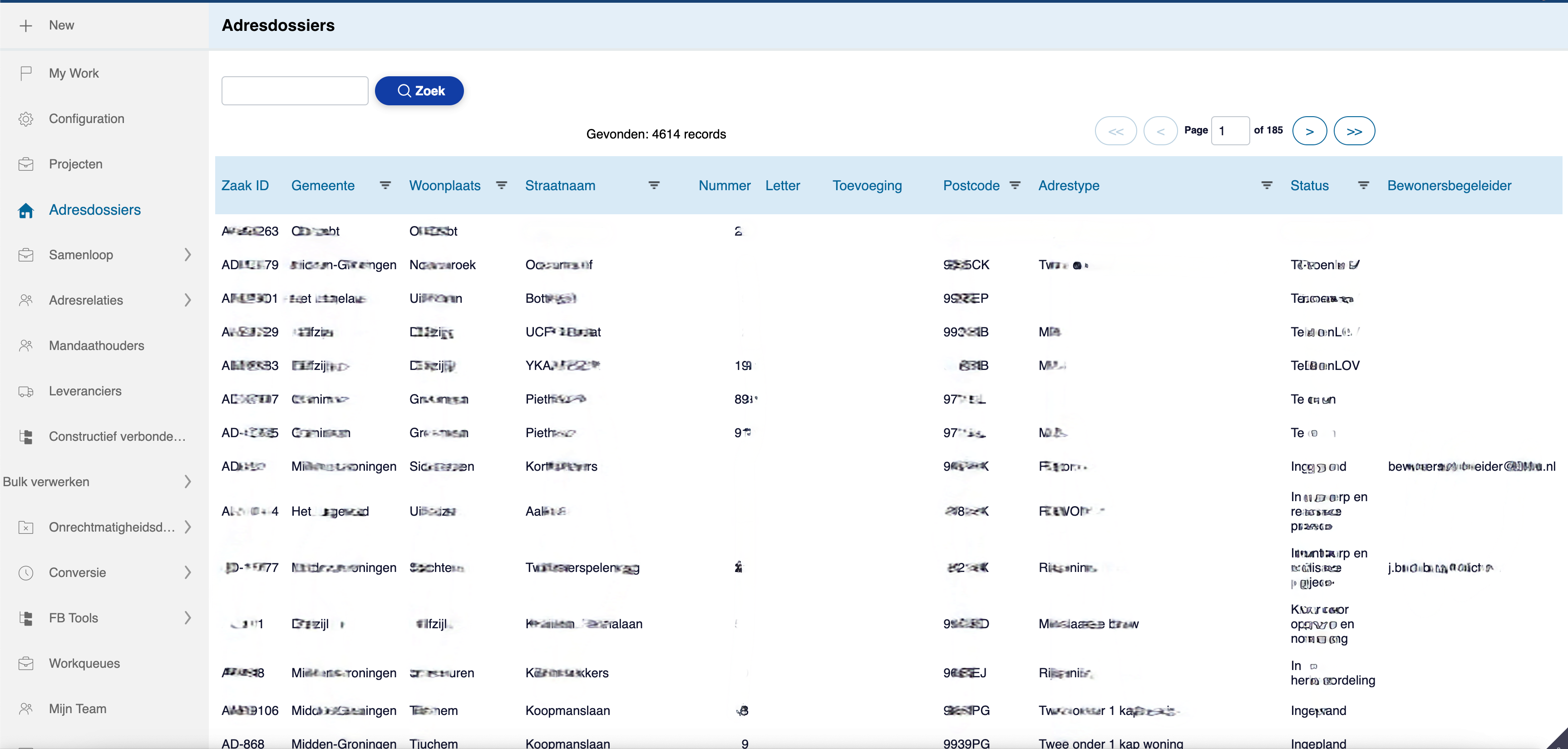Click the Samenloop briefcase icon
Screen dimensions: 1568x749
[x=25, y=255]
